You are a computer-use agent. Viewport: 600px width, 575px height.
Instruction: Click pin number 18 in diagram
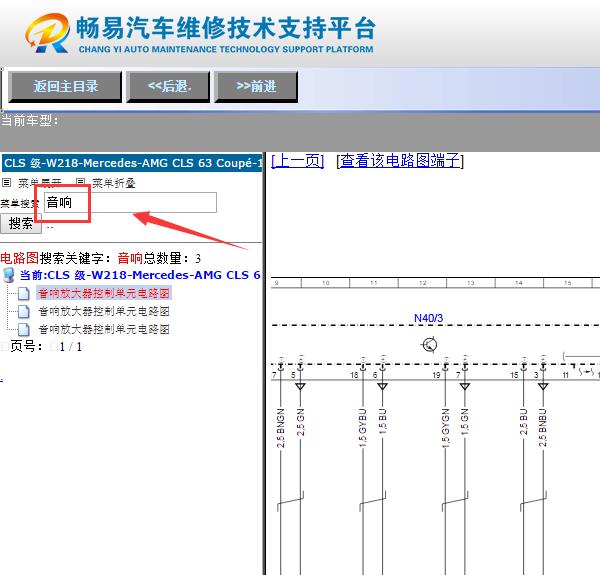pyautogui.click(x=354, y=375)
